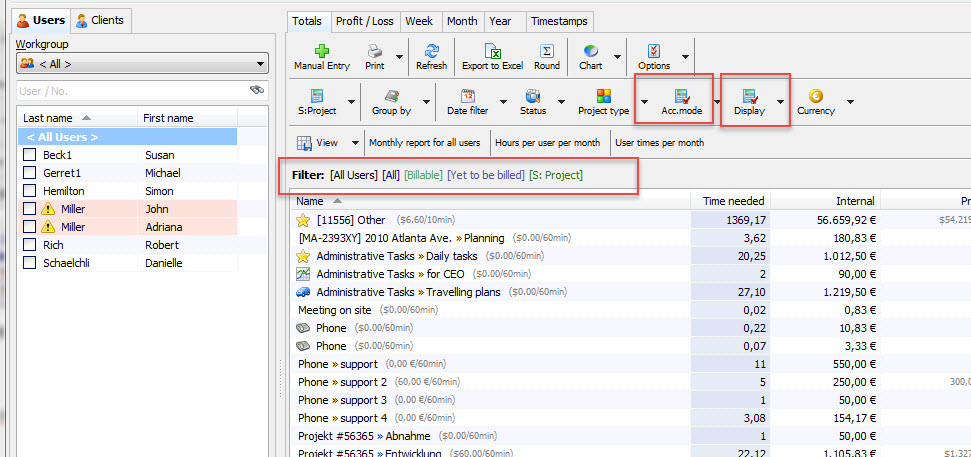
Task: Click the User / No. search field
Action: point(130,91)
